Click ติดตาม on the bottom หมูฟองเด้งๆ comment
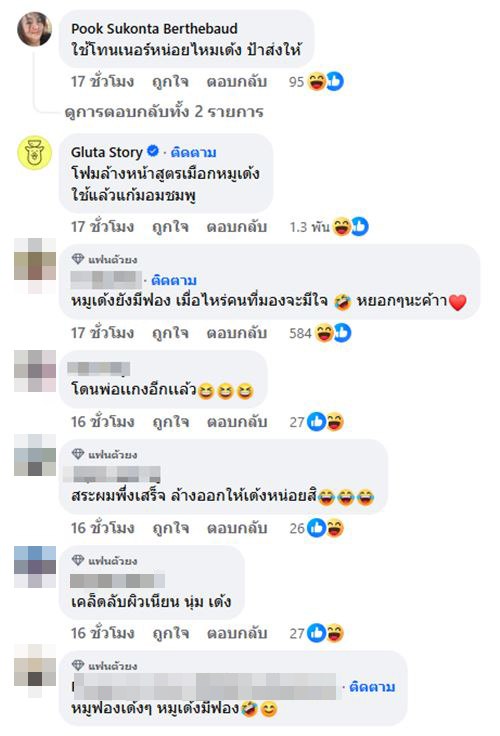The image size is (500, 736). coord(372,687)
